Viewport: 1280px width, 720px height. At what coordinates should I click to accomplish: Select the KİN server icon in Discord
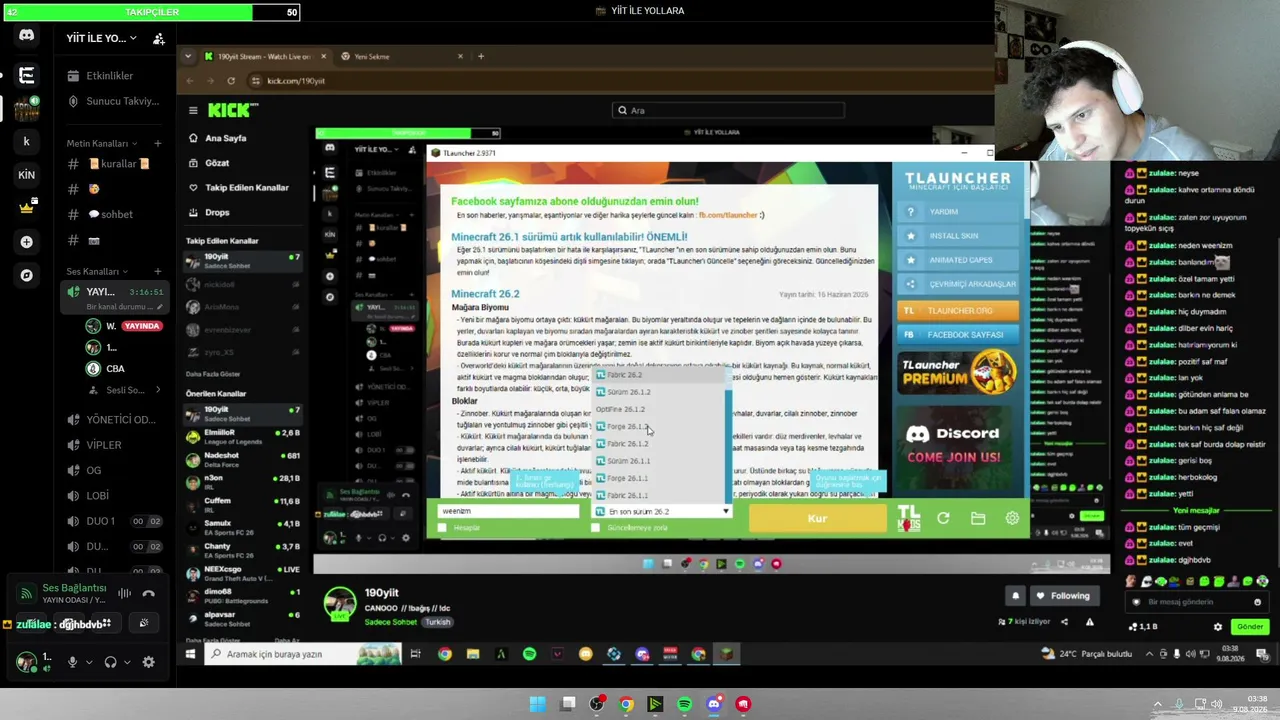(x=27, y=174)
